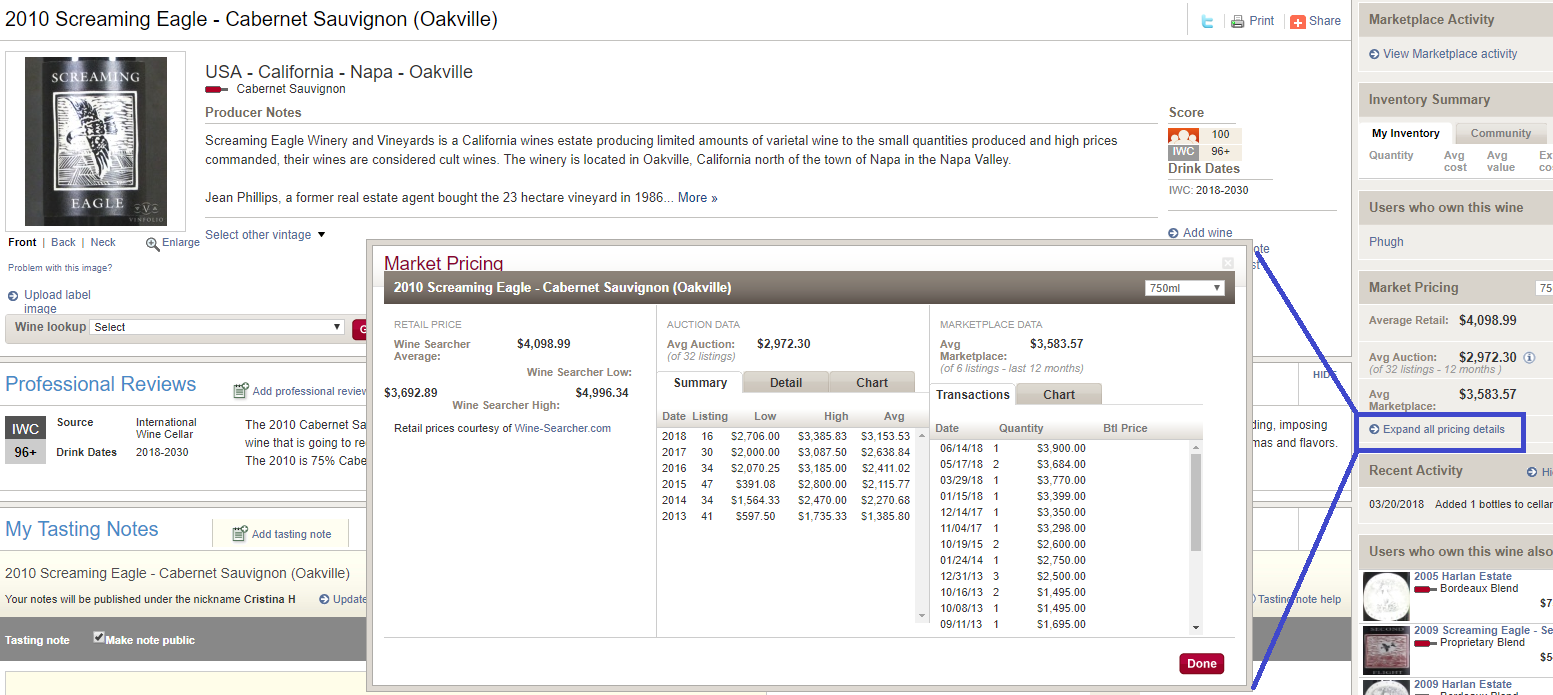The image size is (1553, 695).
Task: Show the Back label image
Action: click(63, 242)
